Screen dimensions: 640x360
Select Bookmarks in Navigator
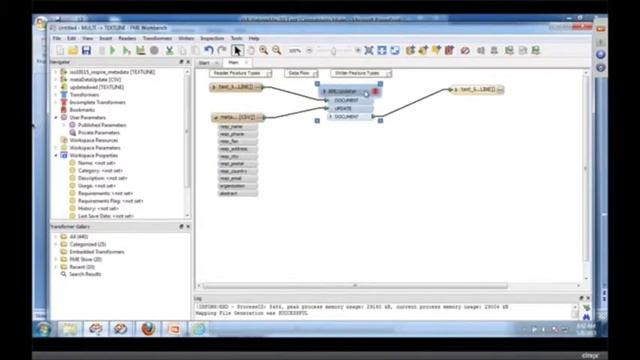coord(82,110)
